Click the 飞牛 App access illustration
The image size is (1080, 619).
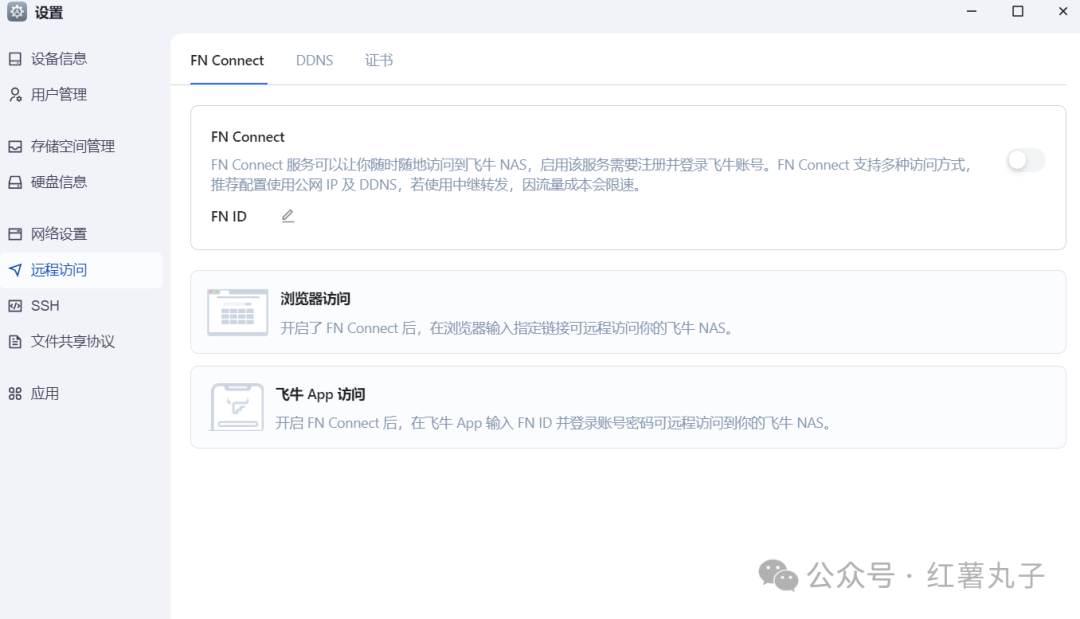point(237,407)
